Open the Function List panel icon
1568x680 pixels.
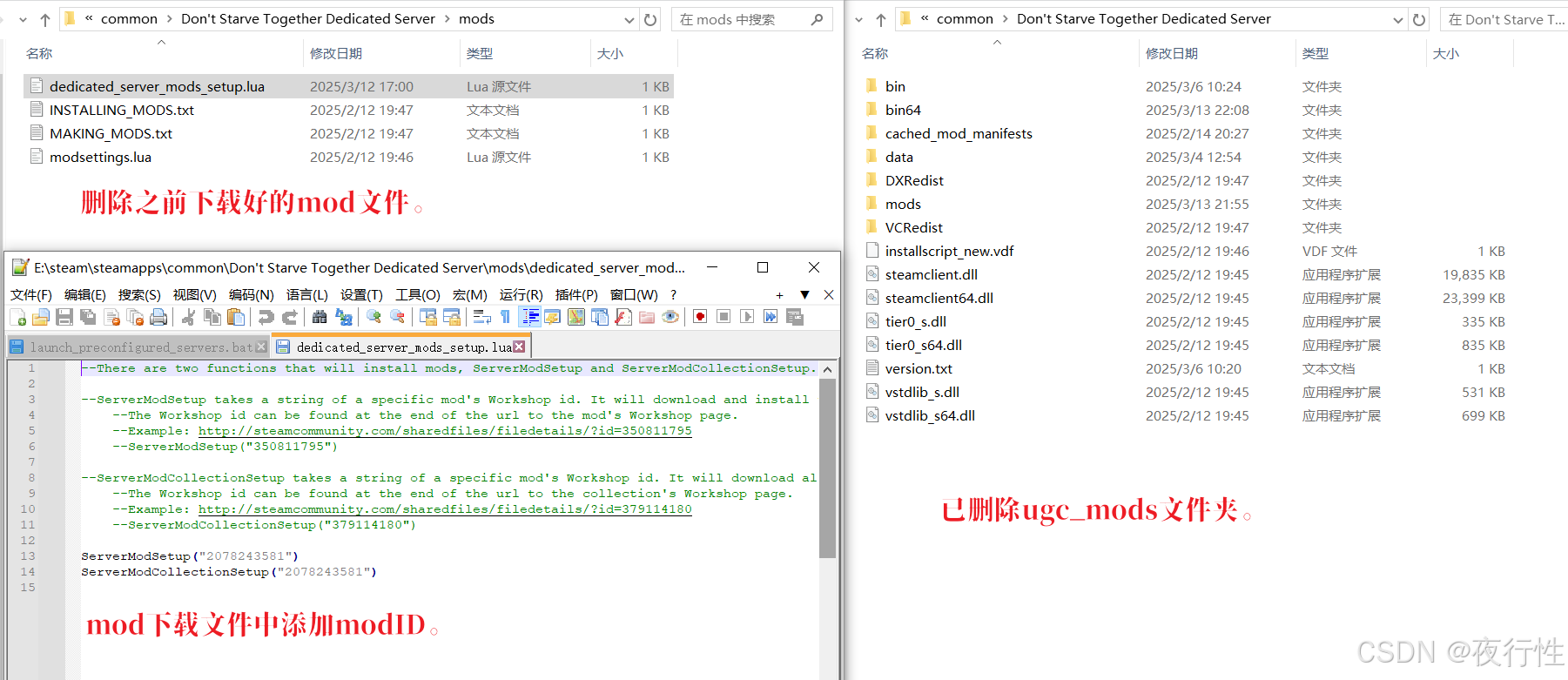[623, 317]
